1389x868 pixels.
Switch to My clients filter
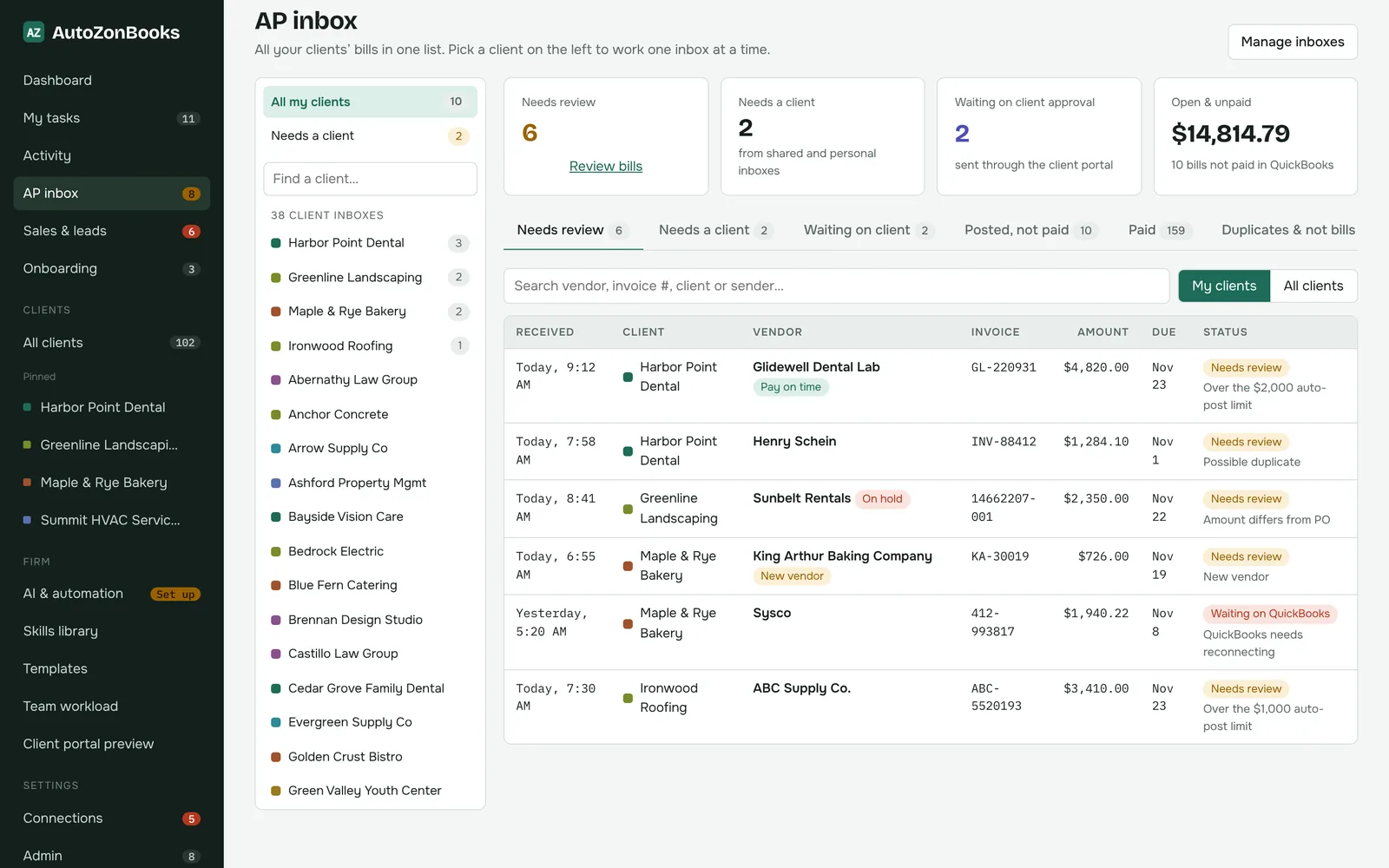click(1224, 286)
